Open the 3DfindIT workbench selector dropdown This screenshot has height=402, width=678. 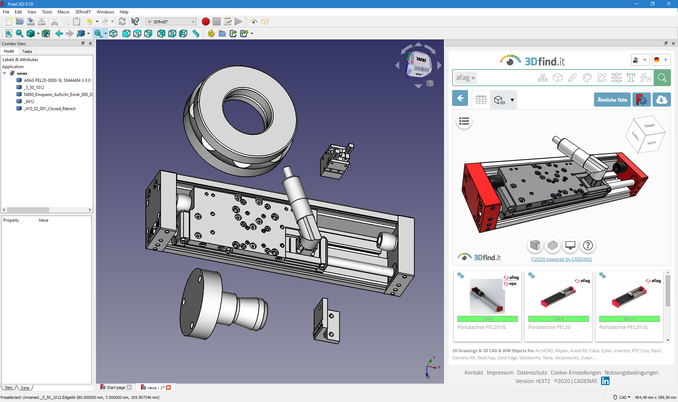coord(171,21)
